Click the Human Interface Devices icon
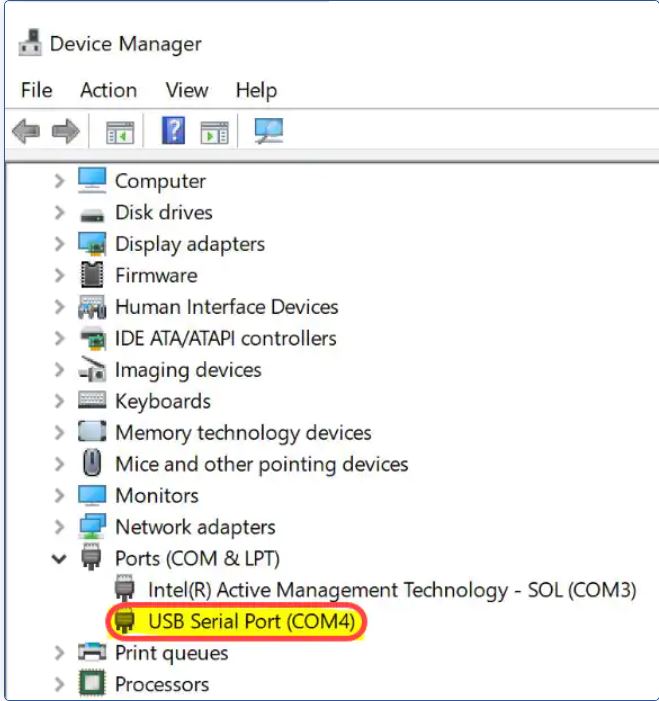The image size is (659, 701). (92, 307)
